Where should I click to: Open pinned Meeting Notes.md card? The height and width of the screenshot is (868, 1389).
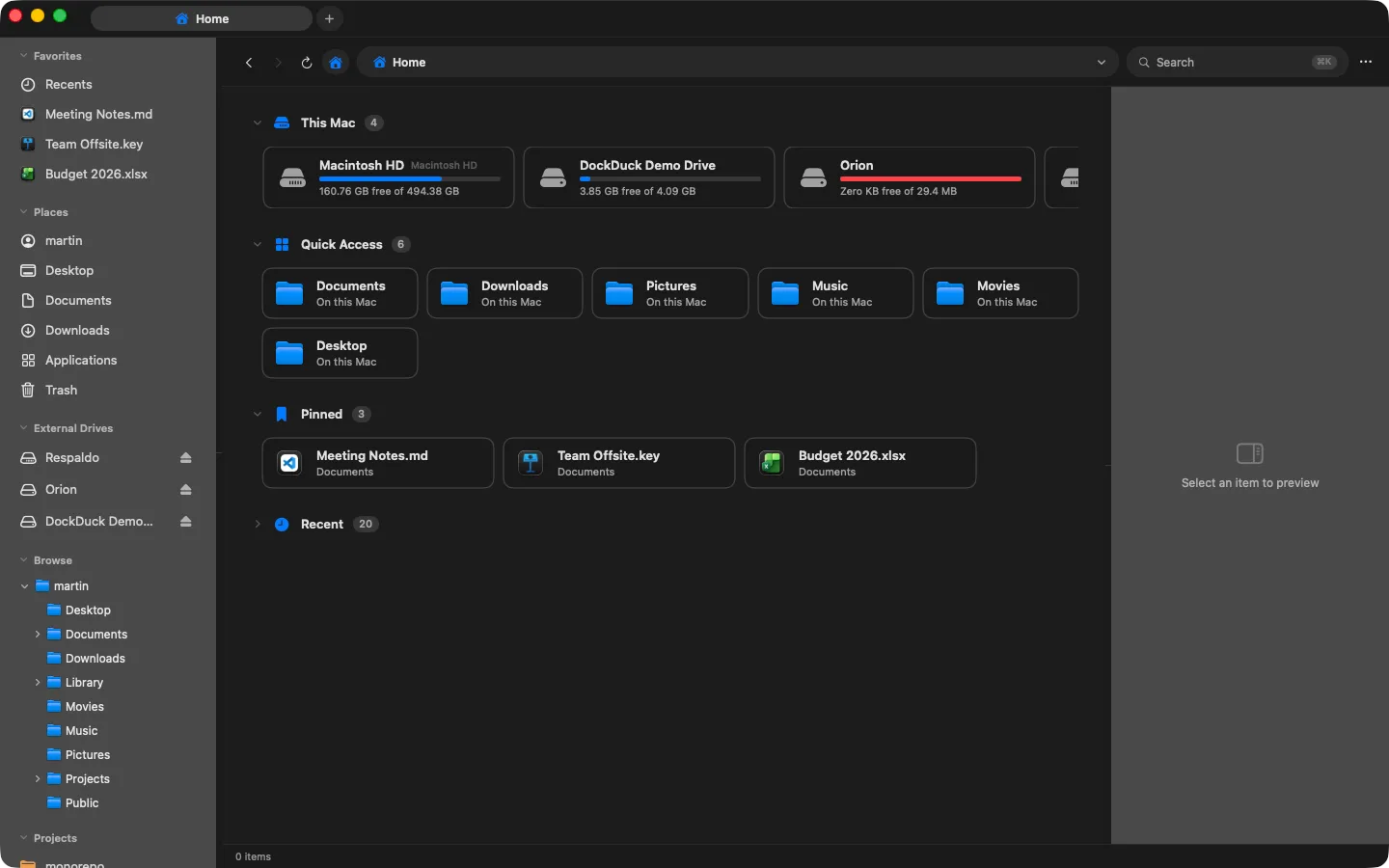tap(378, 463)
